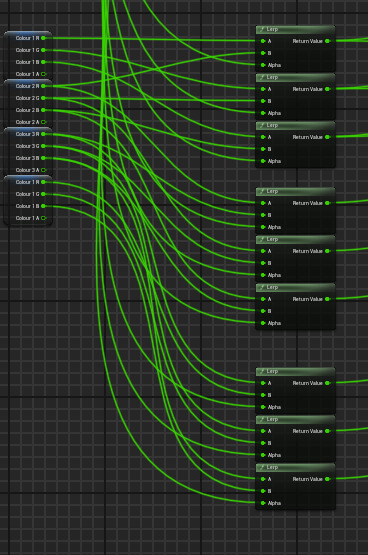Click the Colour 3 R output pin
Screen dimensions: 368x555
43,134
